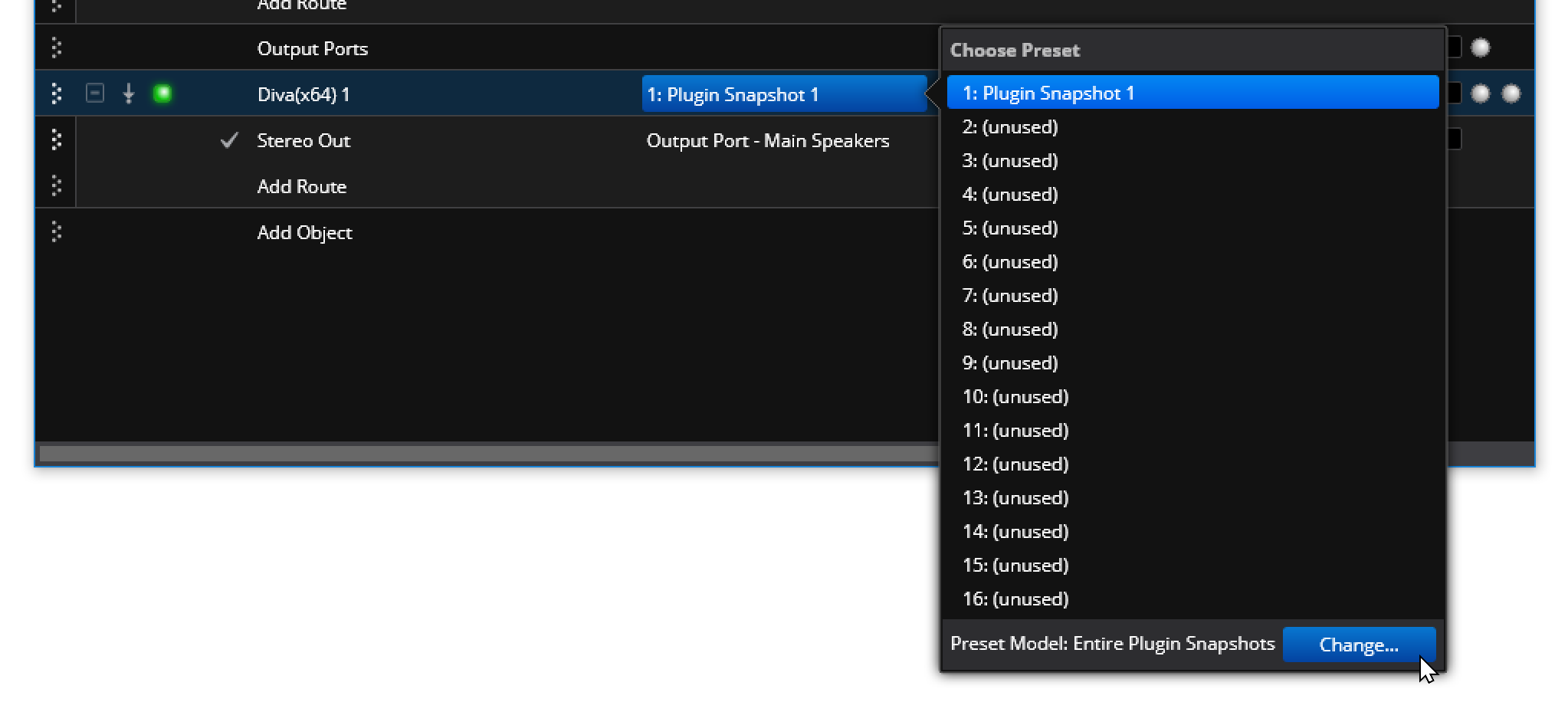The width and height of the screenshot is (1568, 702).
Task: Click Add Route below Stereo Out
Action: tap(302, 186)
